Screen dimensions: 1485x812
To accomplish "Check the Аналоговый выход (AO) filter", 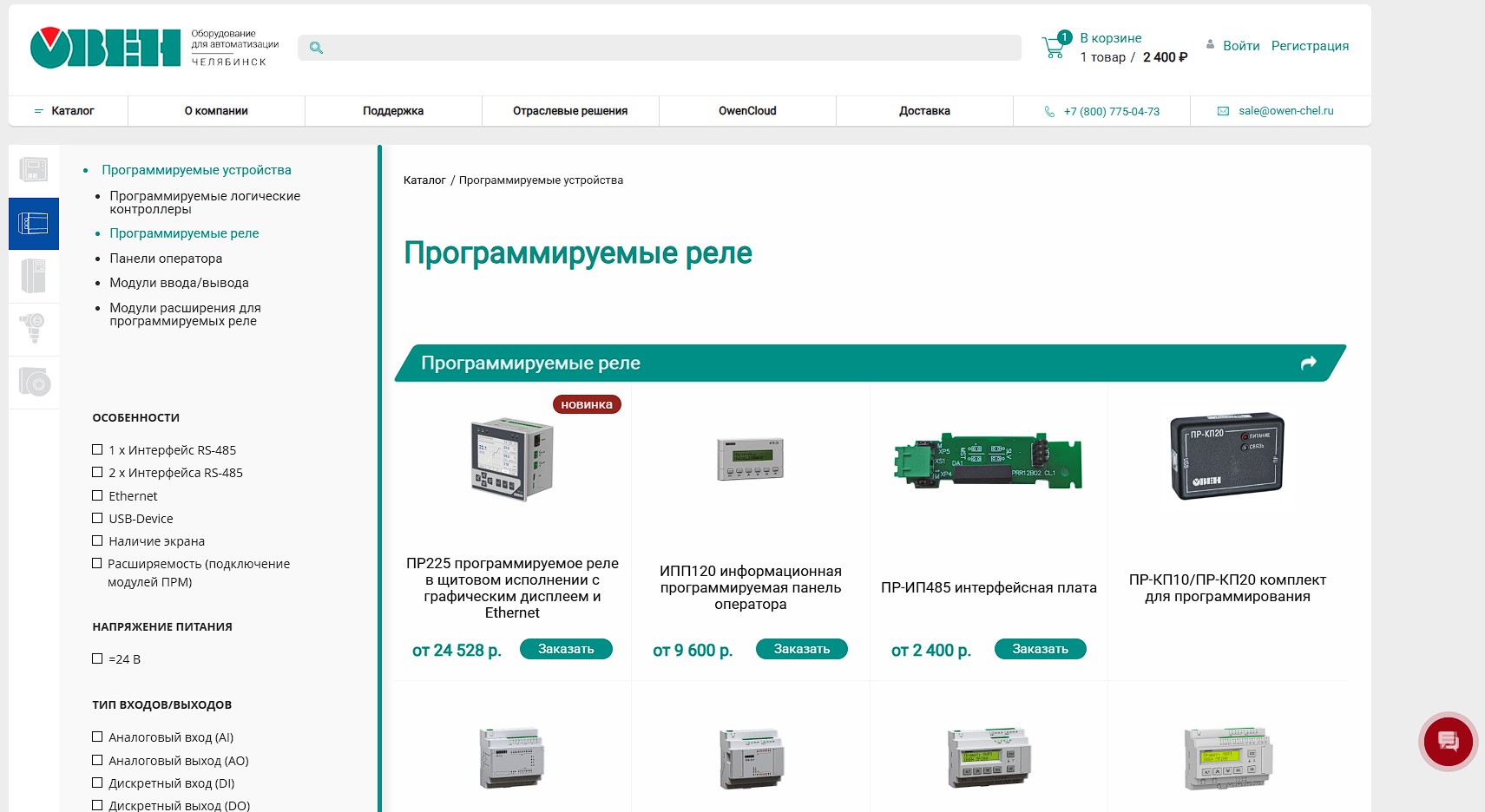I will (97, 760).
